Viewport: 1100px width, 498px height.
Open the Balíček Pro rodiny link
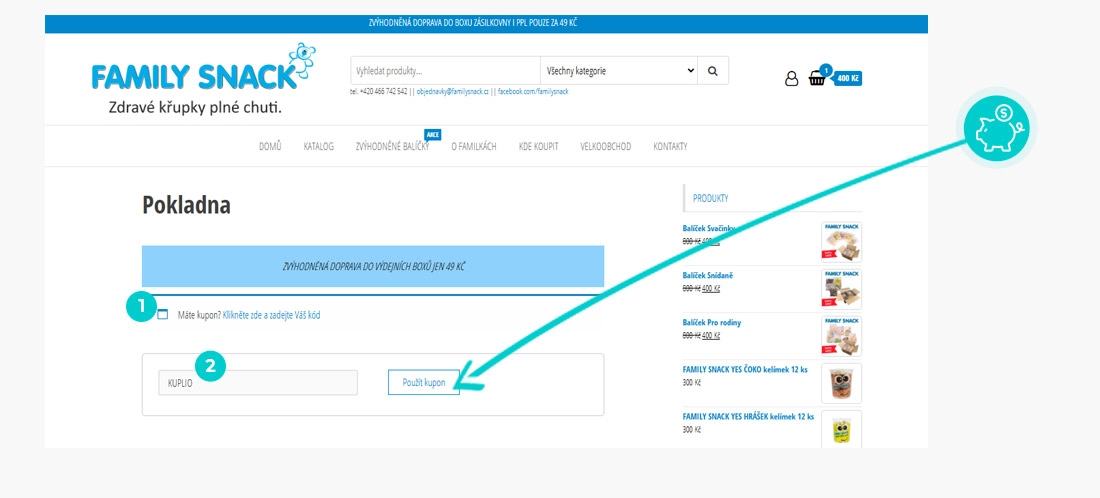tap(711, 323)
